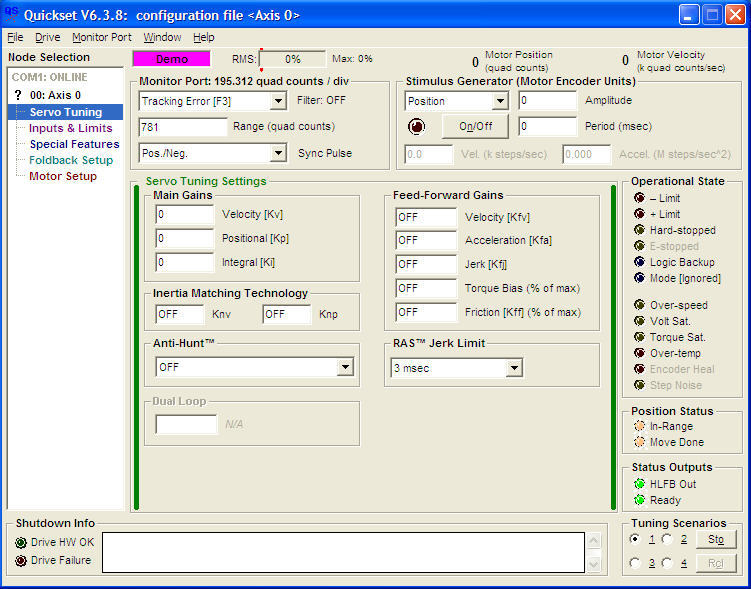The image size is (751, 589).
Task: Click the Knp inertia matching field
Action: (x=287, y=314)
